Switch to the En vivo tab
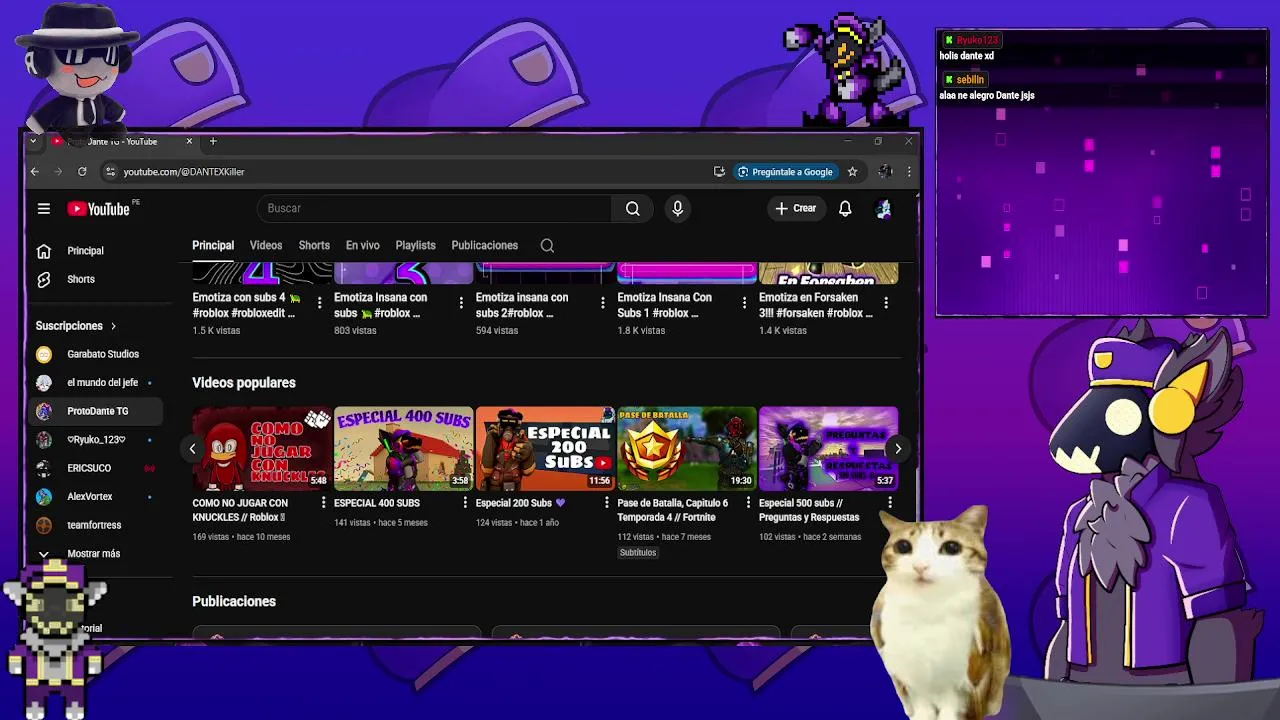1280x720 pixels. pos(362,245)
